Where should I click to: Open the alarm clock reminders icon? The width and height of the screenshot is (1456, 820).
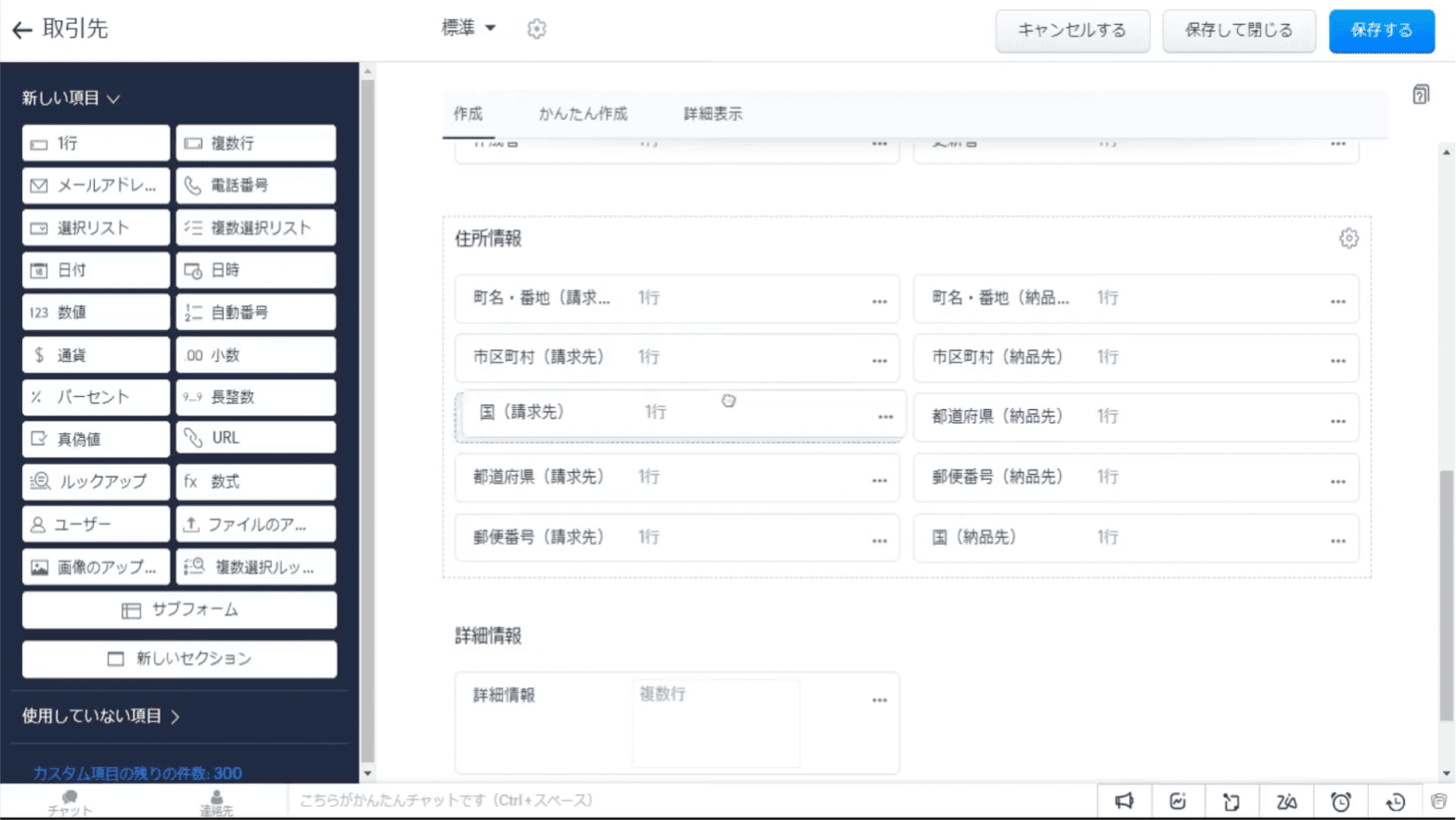coord(1341,801)
